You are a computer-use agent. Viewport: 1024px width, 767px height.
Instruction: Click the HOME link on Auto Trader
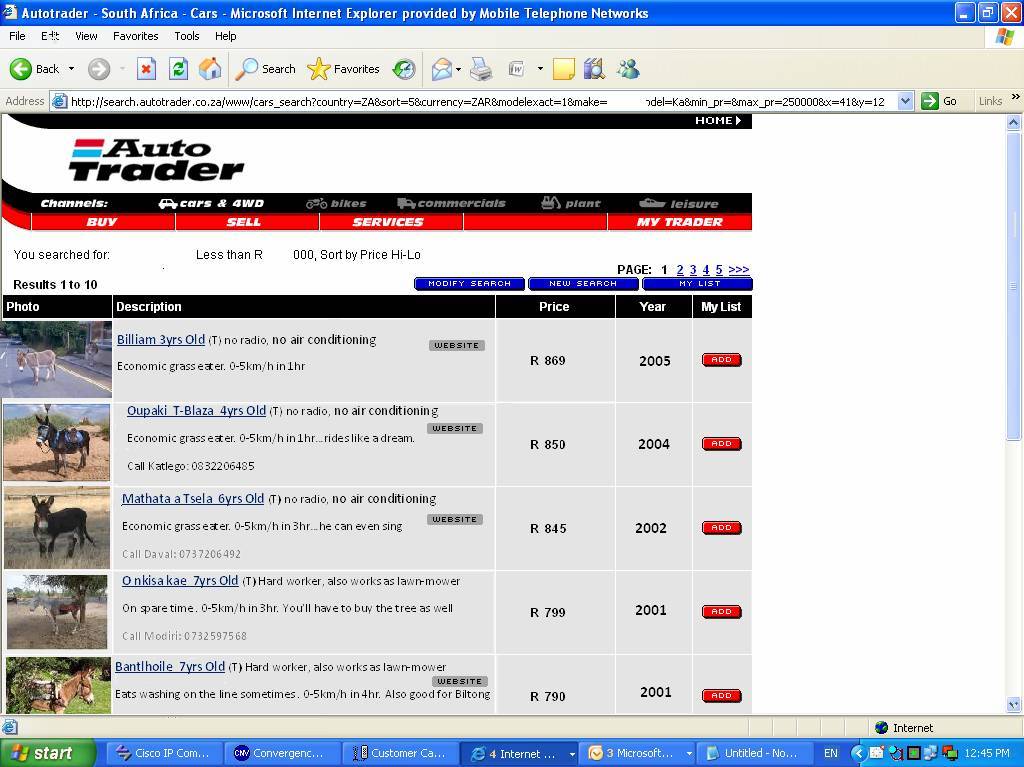[718, 120]
